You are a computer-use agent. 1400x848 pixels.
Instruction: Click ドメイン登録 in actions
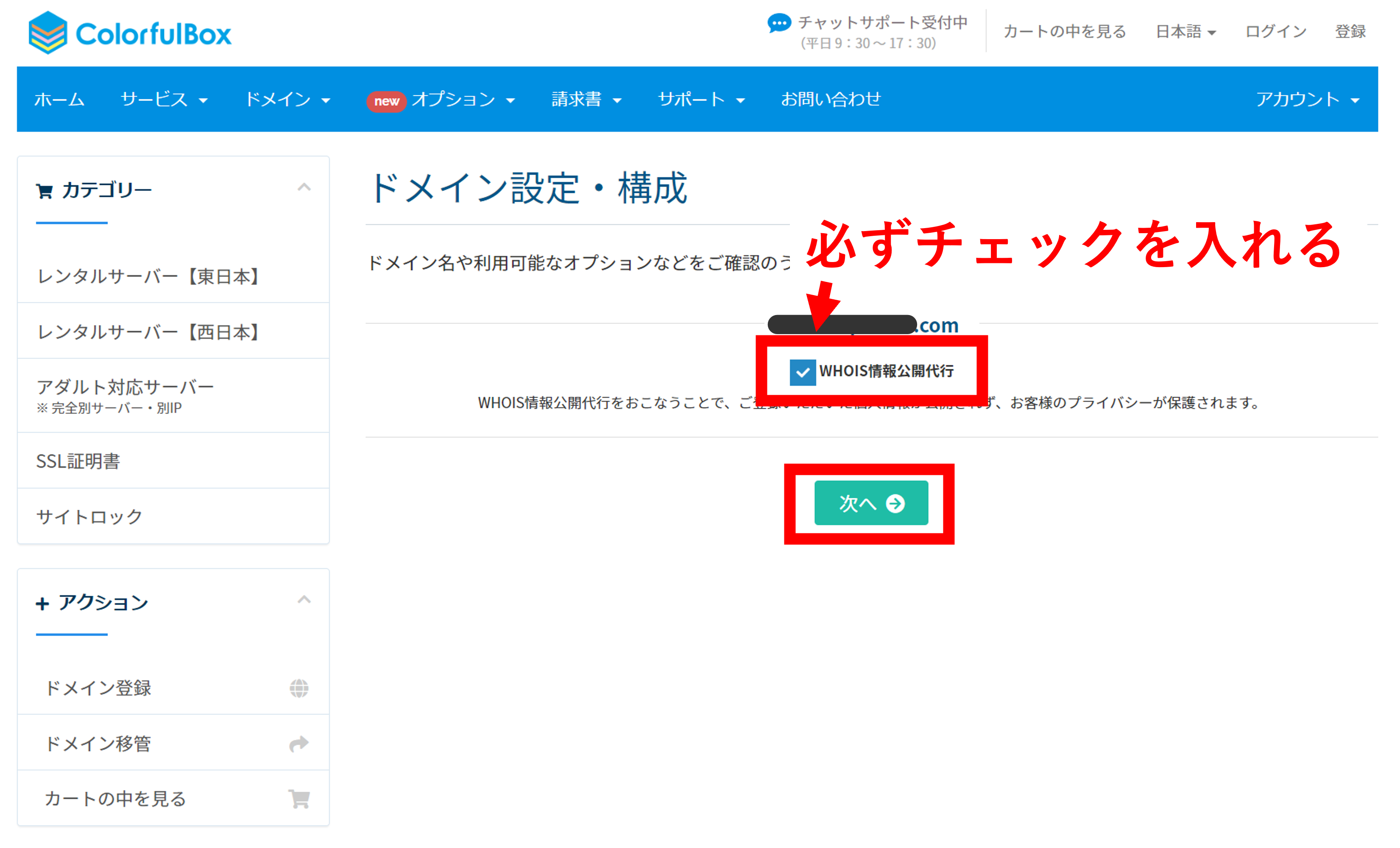[173, 688]
